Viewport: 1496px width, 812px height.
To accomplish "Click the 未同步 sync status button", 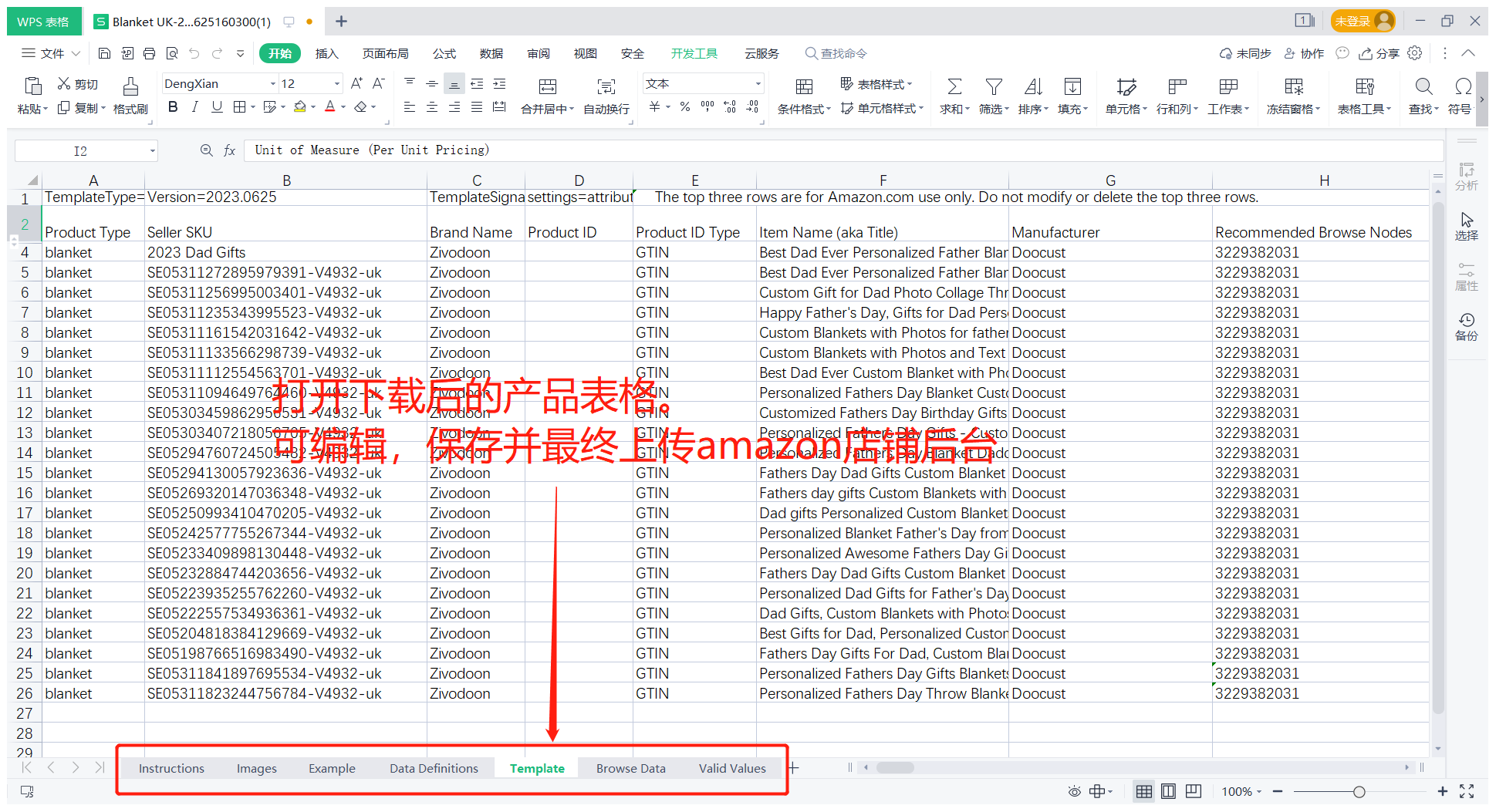I will [x=1245, y=53].
